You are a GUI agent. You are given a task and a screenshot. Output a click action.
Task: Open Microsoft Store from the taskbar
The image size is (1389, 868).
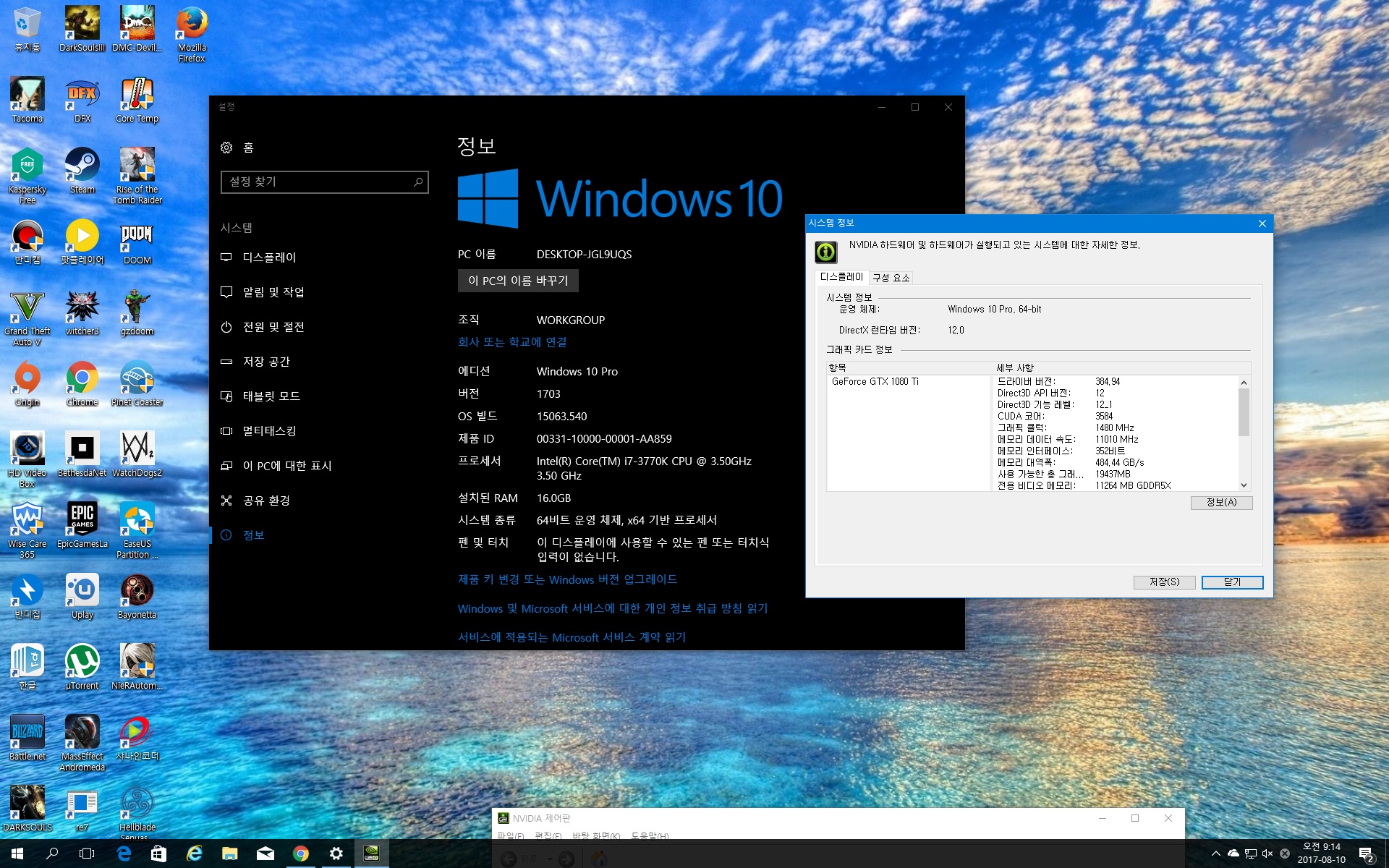pyautogui.click(x=159, y=854)
